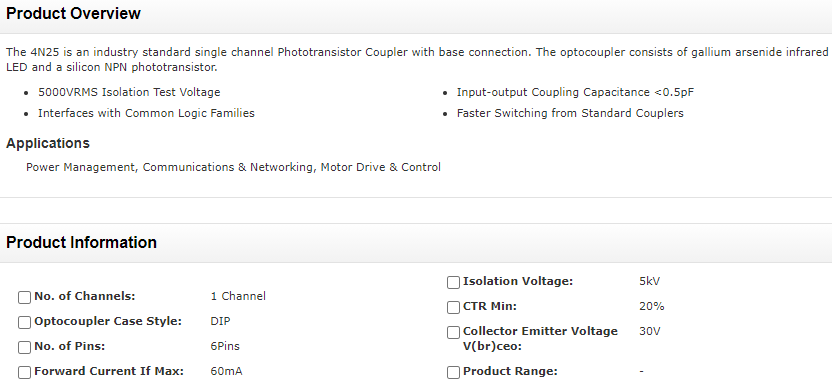Click the DIP case style value
Screen dimensions: 832x389
(220, 321)
